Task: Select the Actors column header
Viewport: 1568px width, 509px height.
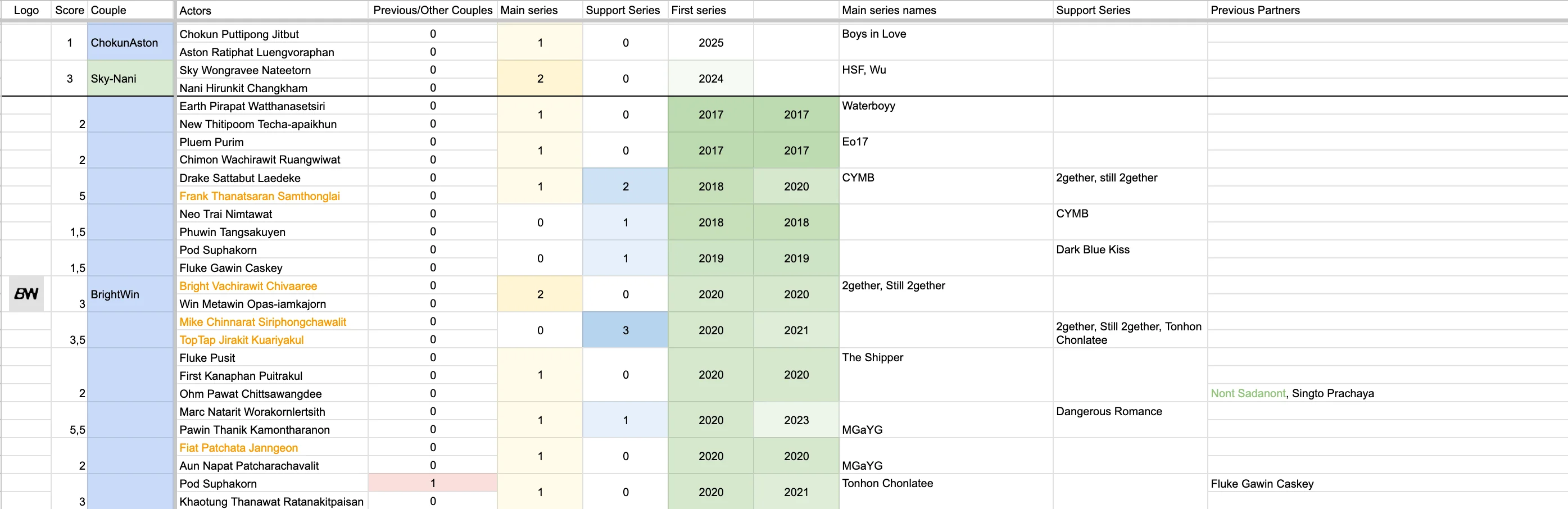Action: (x=271, y=10)
